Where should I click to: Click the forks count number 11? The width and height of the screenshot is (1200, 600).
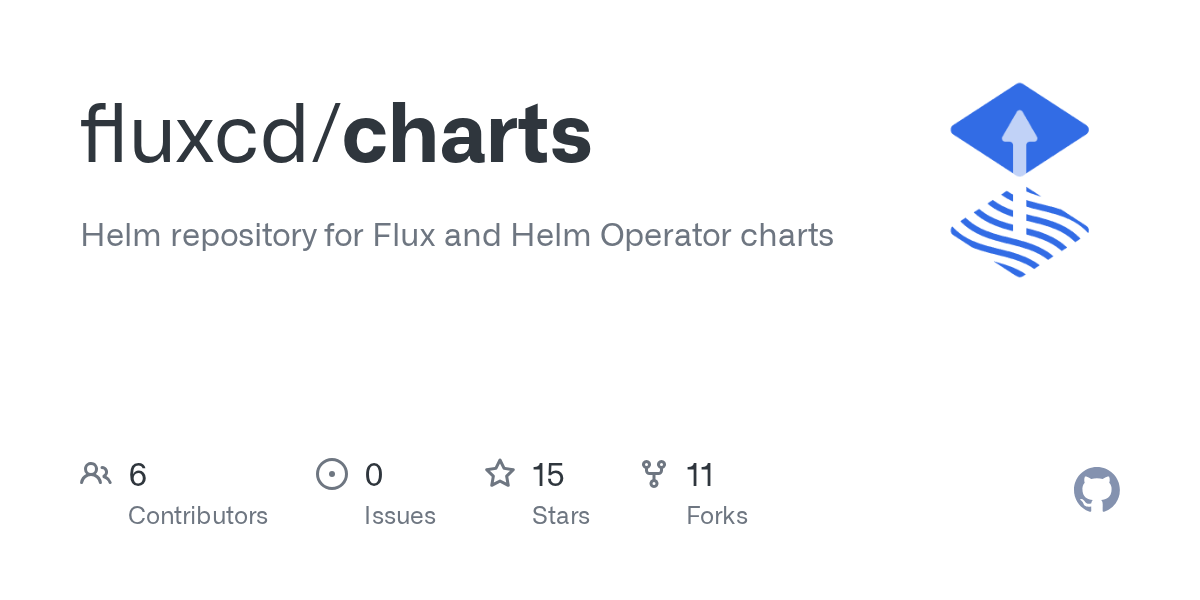700,475
